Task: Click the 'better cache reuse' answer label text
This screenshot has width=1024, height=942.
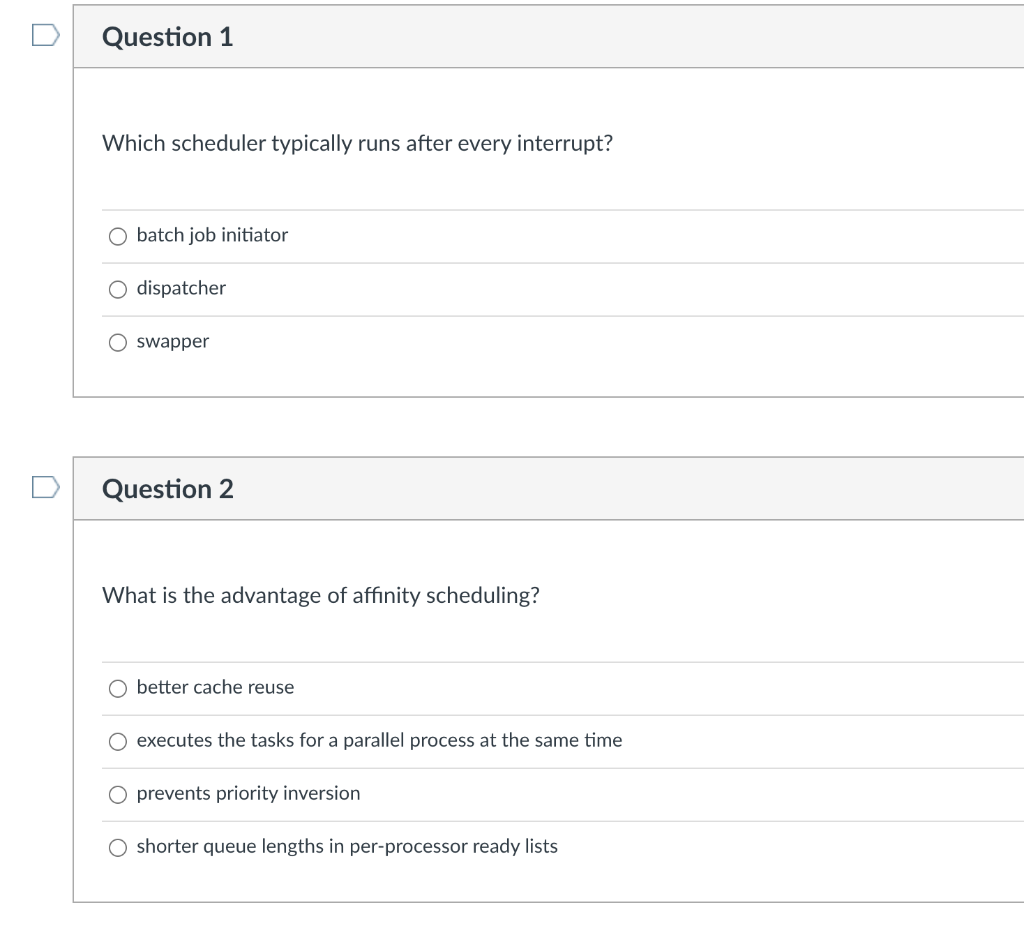Action: tap(215, 687)
